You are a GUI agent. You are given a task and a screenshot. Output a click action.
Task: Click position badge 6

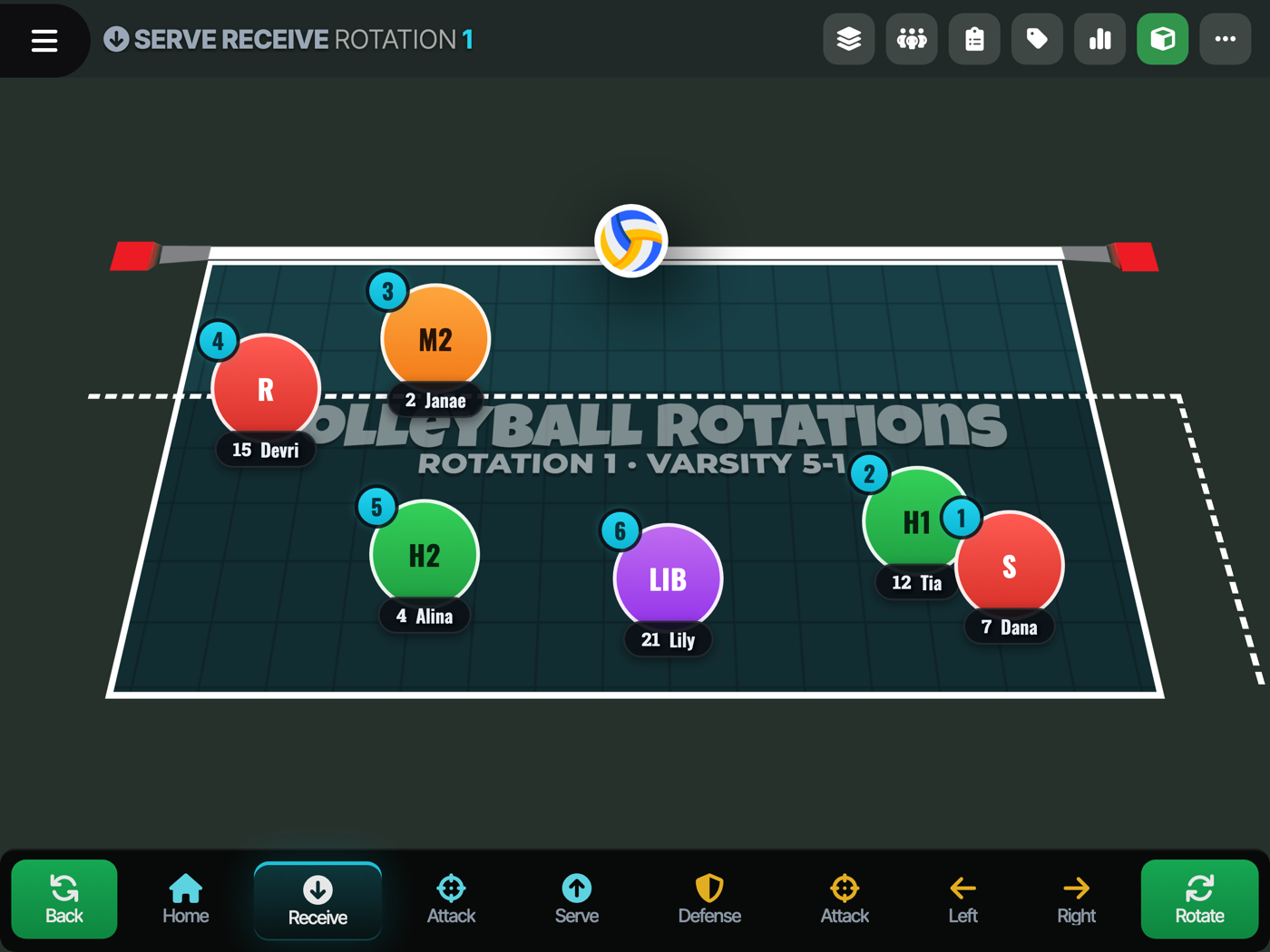coord(620,530)
